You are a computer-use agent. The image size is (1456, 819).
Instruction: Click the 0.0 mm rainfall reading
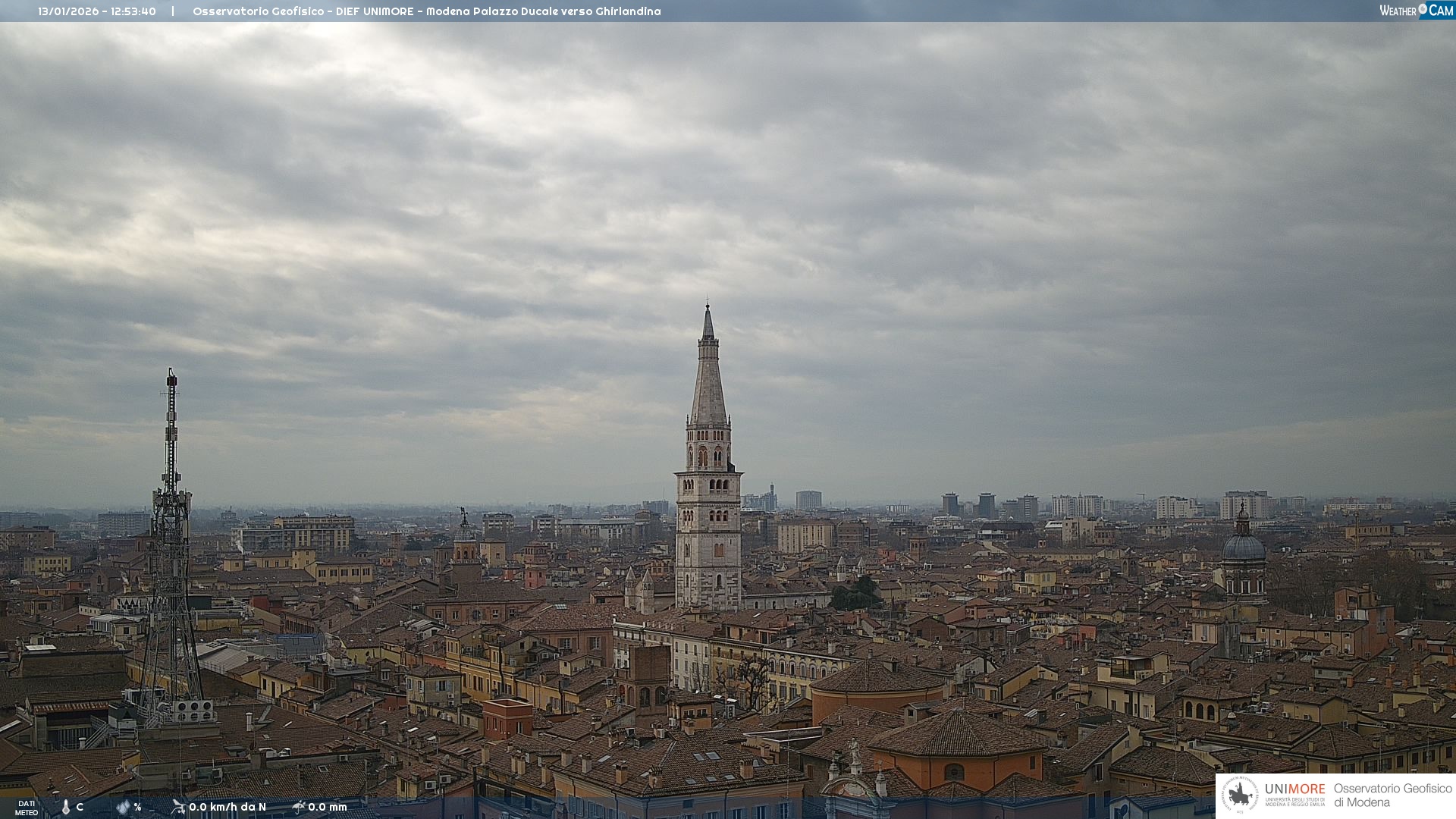click(328, 807)
